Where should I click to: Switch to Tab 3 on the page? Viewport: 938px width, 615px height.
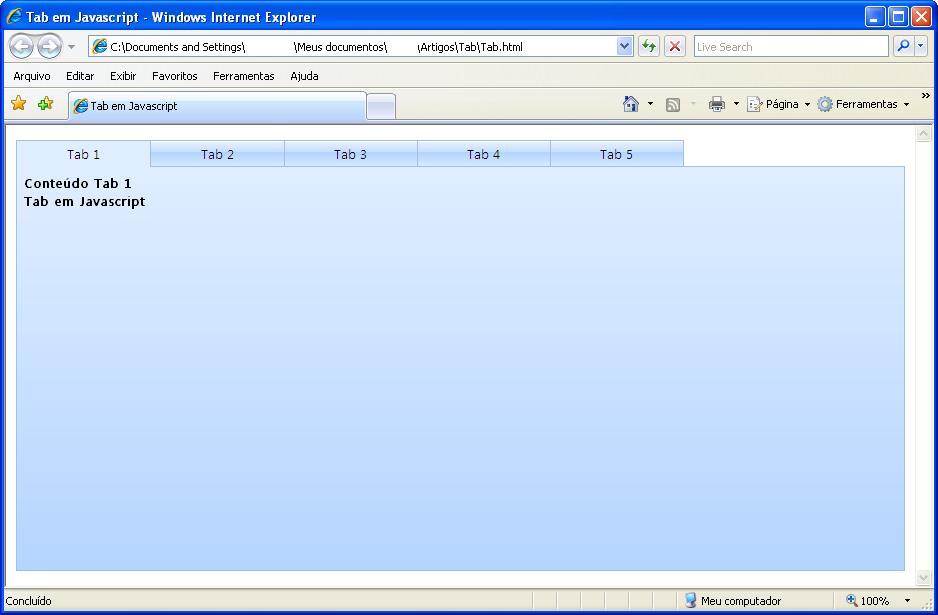[350, 153]
